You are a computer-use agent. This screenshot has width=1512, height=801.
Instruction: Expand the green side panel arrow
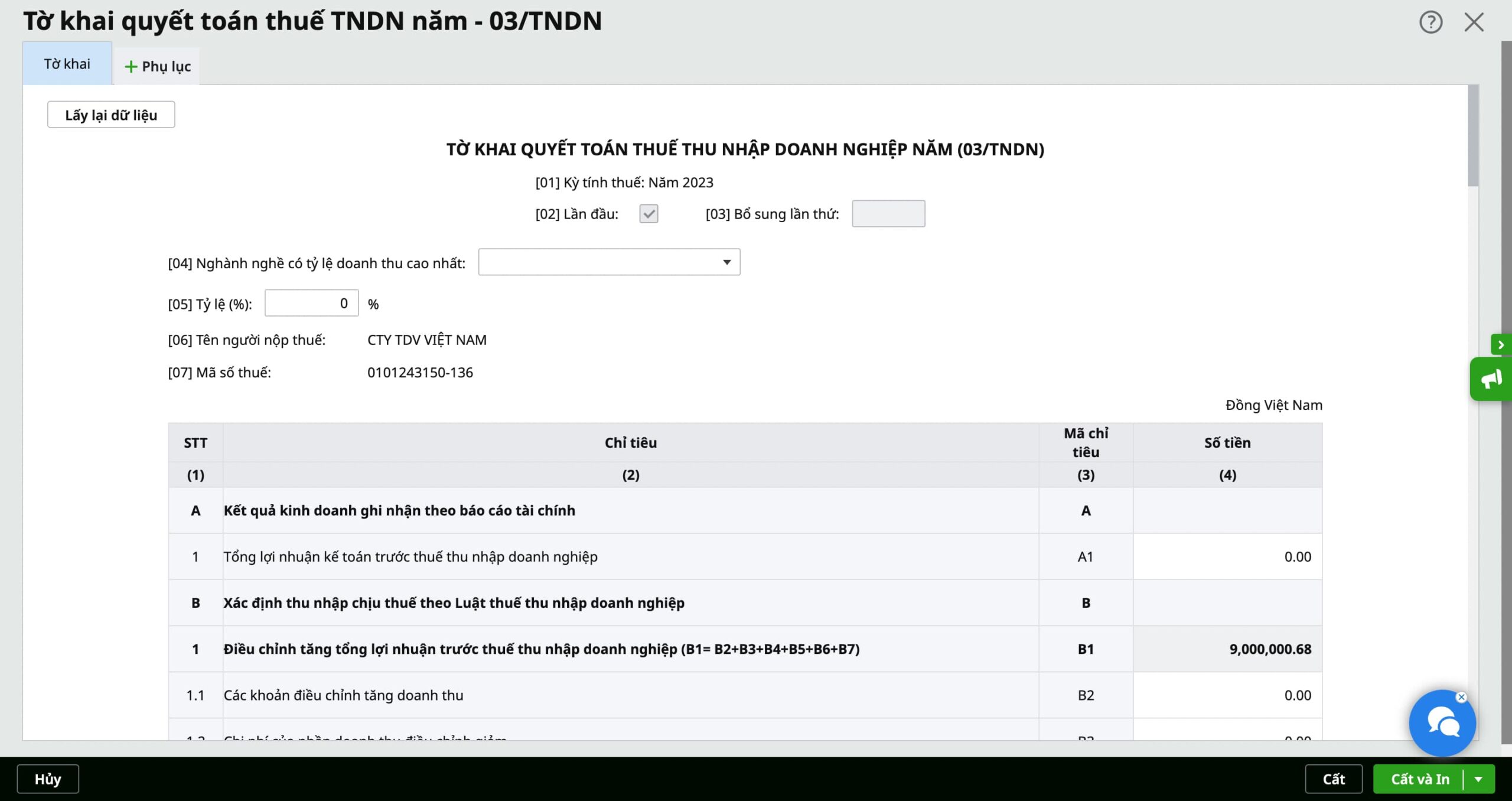[1500, 344]
